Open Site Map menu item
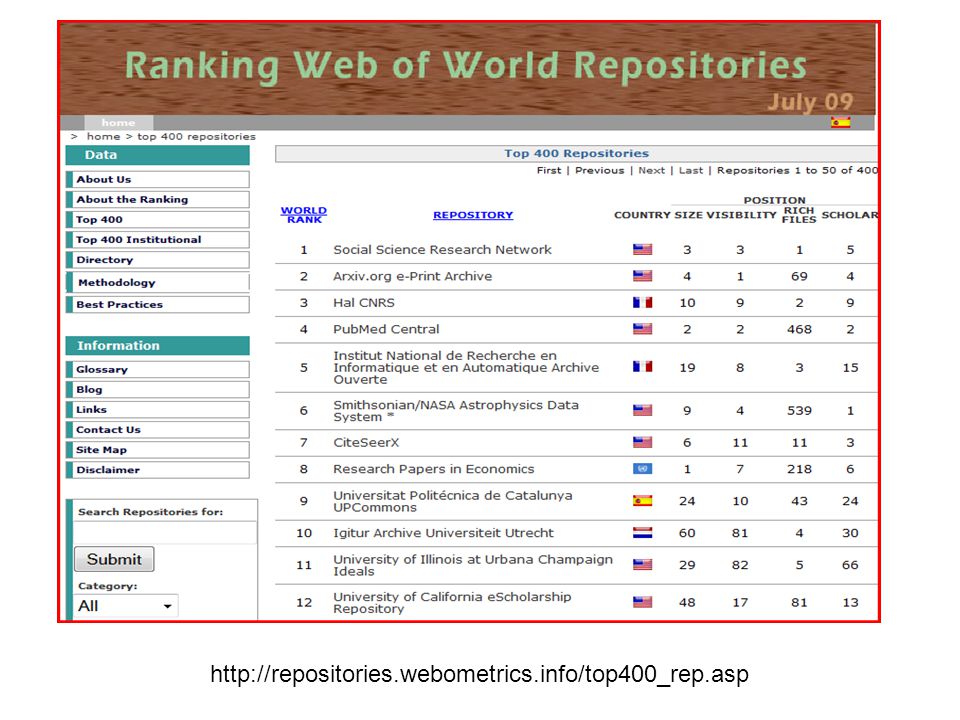Screen dimensions: 960x720 [158, 450]
